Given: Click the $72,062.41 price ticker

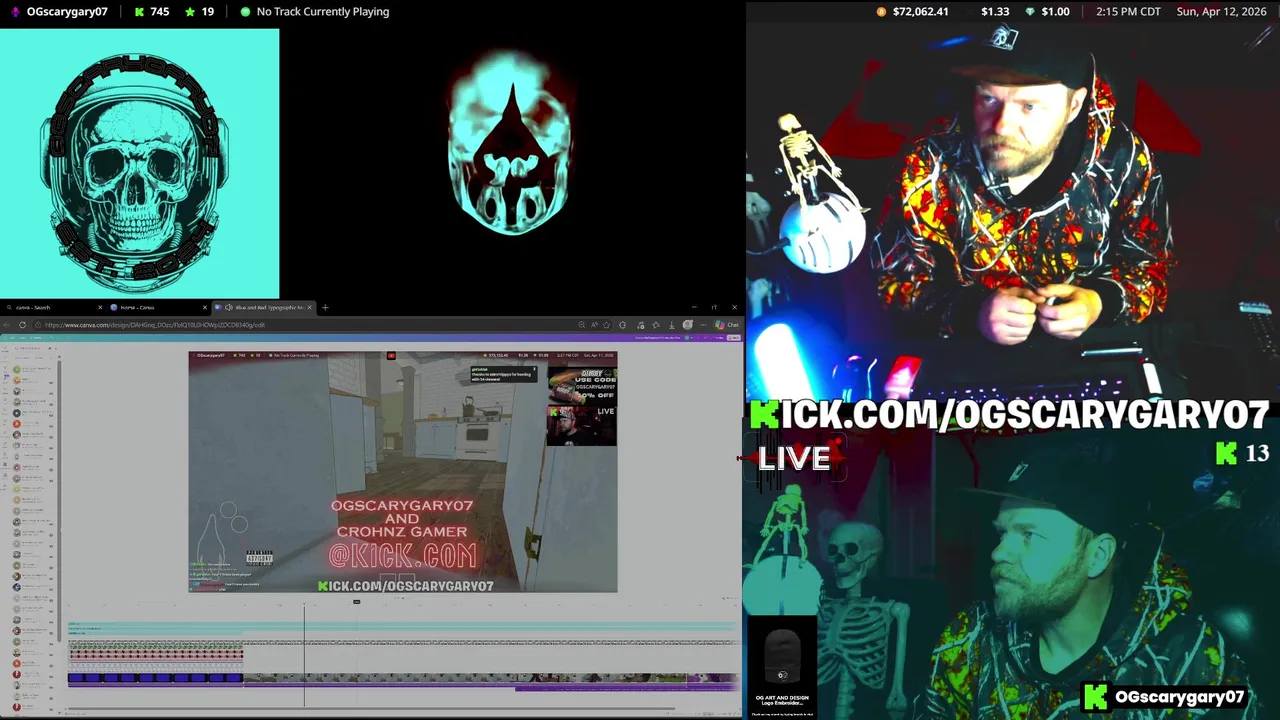Looking at the screenshot, I should [x=920, y=12].
